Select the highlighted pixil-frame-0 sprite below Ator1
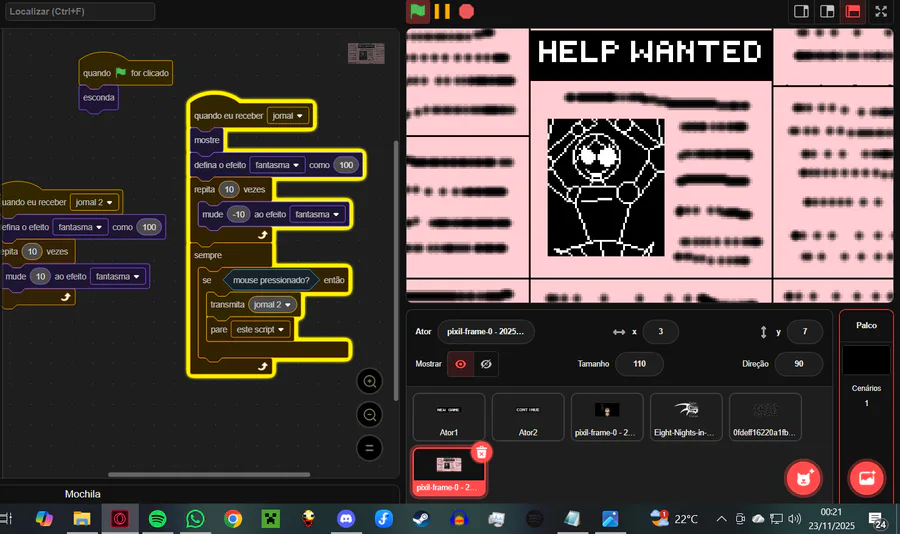The image size is (900, 534). click(449, 471)
